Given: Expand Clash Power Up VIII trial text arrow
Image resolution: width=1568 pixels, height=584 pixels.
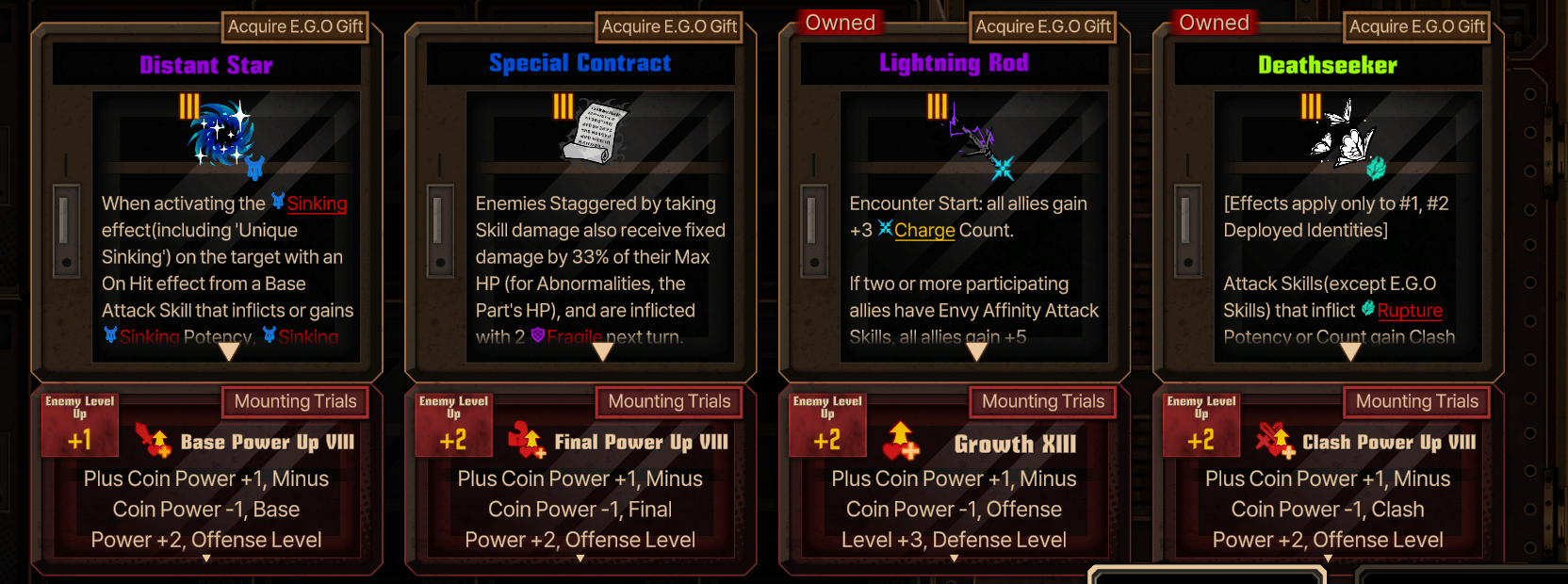Looking at the screenshot, I should coord(1328,559).
